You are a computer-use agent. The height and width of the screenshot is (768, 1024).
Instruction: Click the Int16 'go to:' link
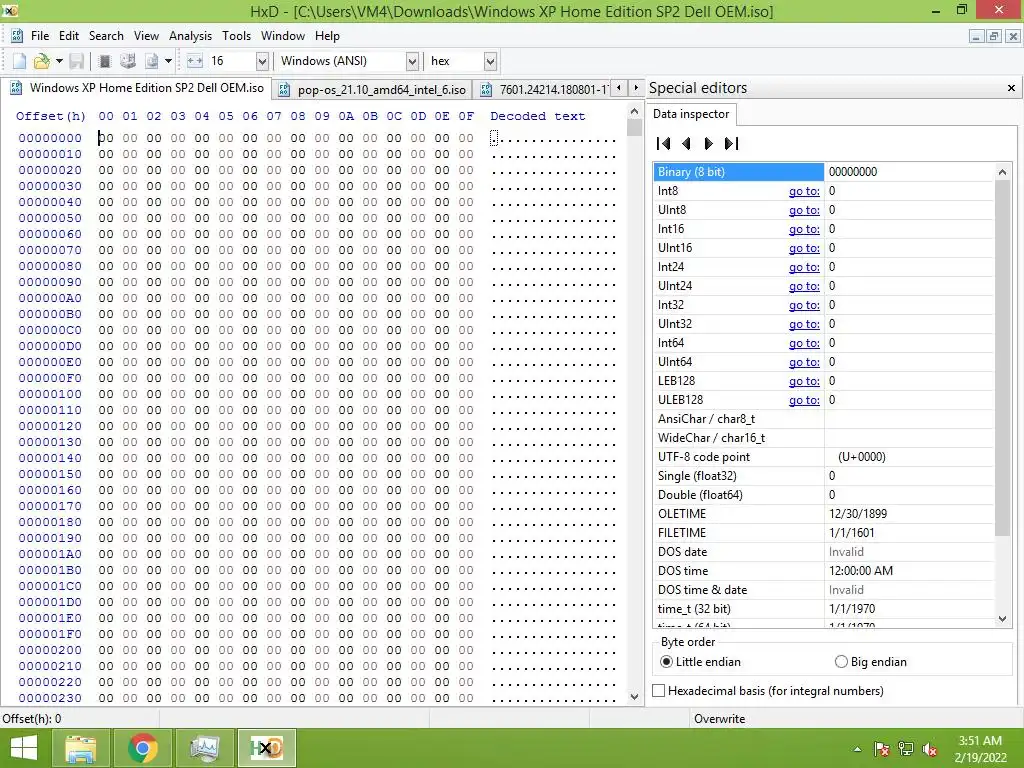(x=804, y=229)
